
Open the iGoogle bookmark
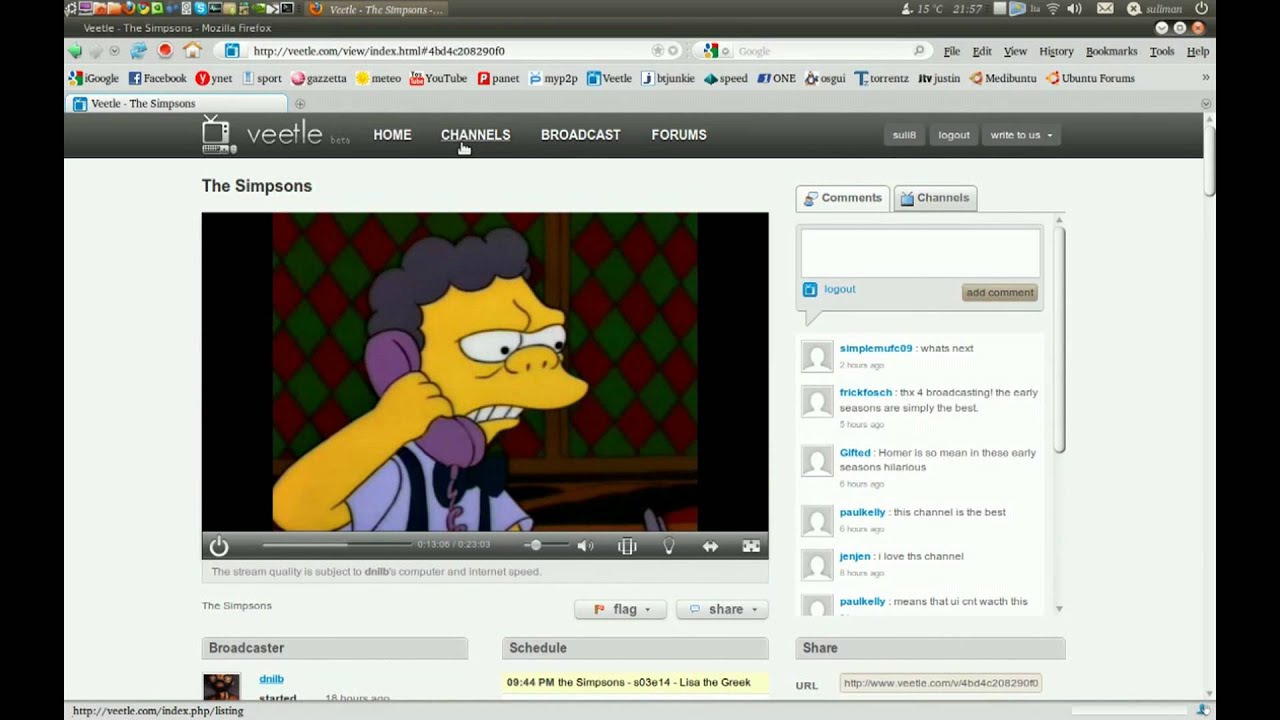click(93, 78)
